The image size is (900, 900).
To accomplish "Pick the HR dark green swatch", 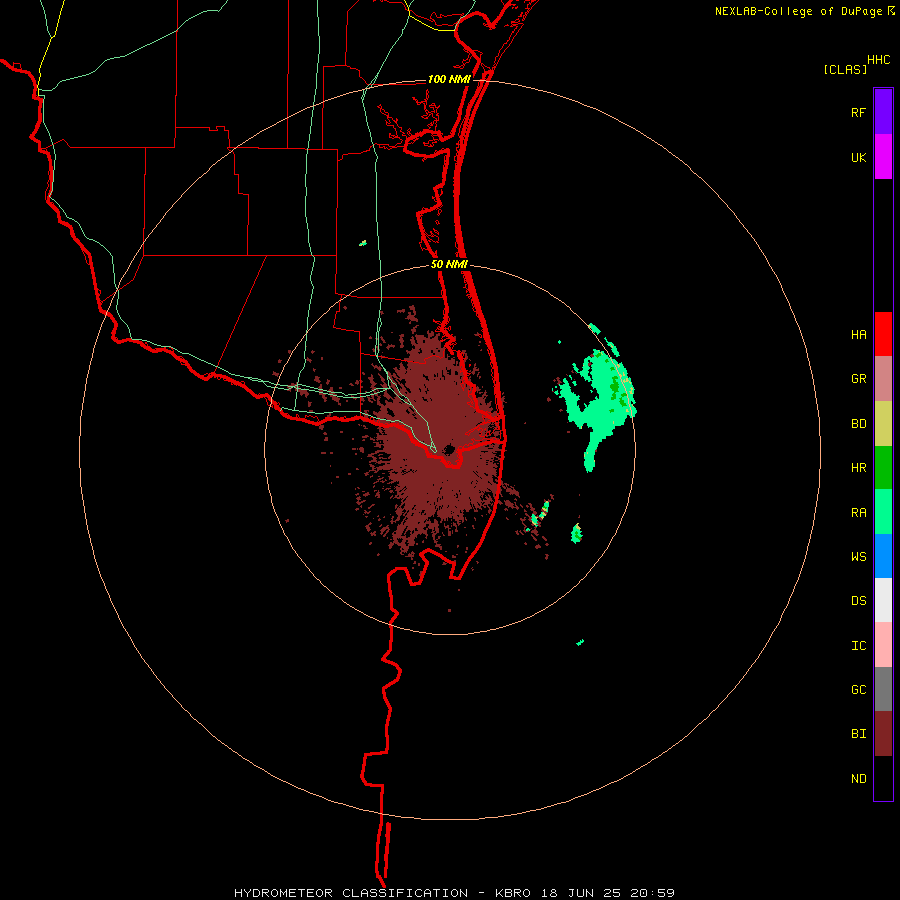I will tap(883, 468).
